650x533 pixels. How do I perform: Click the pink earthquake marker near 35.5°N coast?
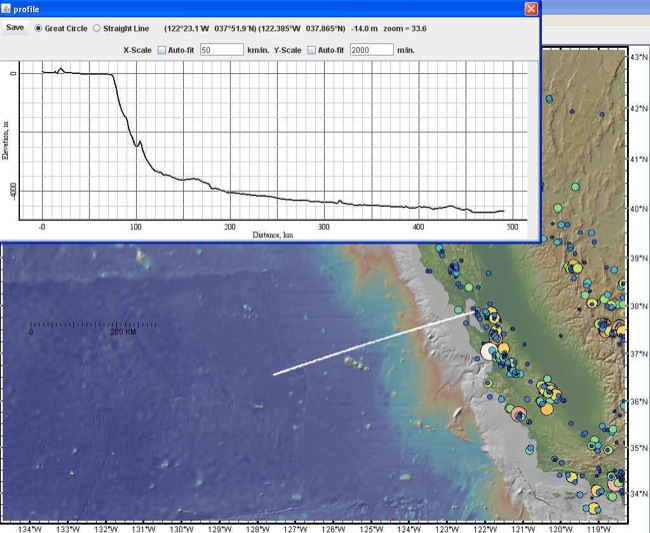click(x=518, y=414)
